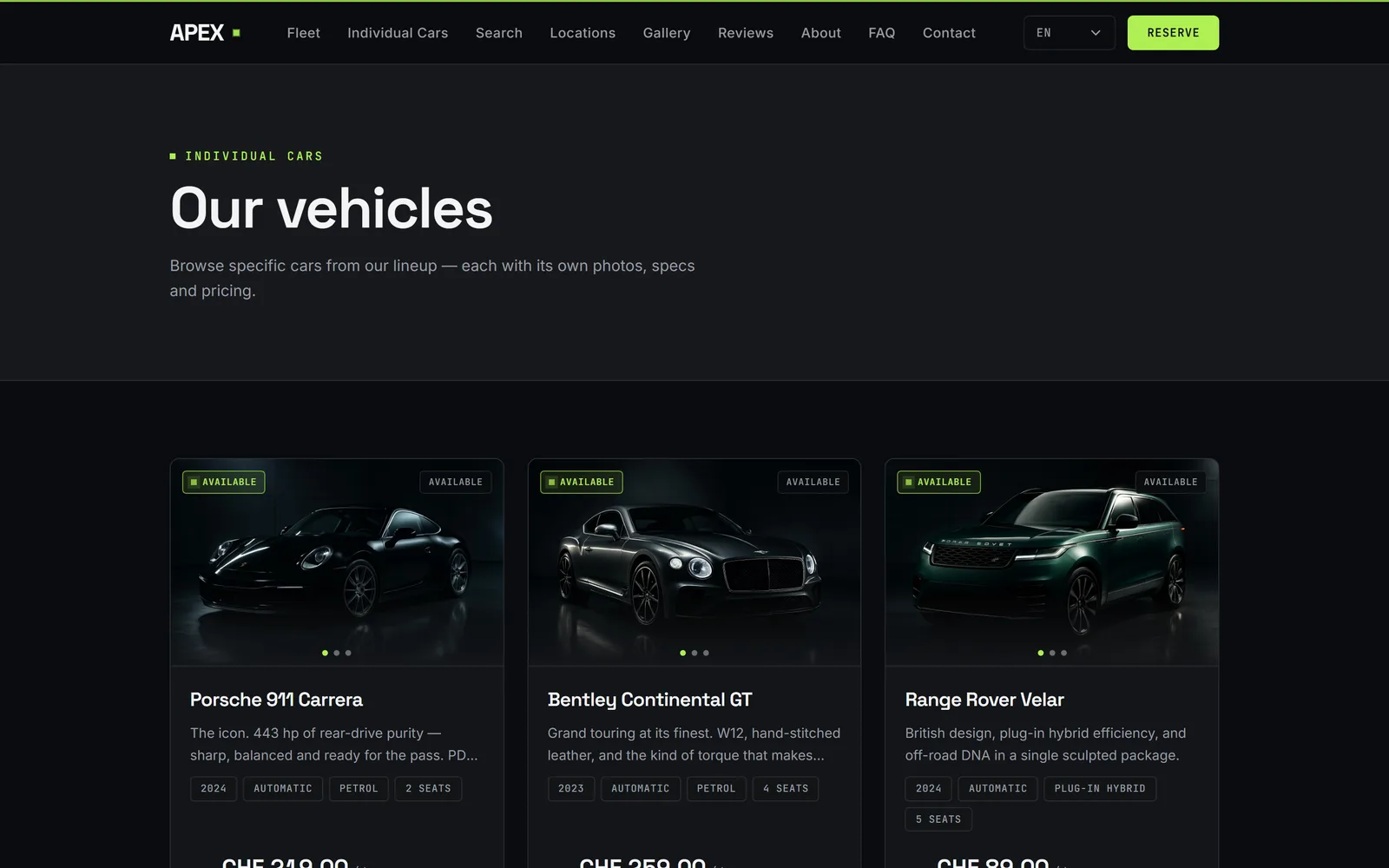Click the APEX logo
The height and width of the screenshot is (868, 1389).
coord(205,33)
